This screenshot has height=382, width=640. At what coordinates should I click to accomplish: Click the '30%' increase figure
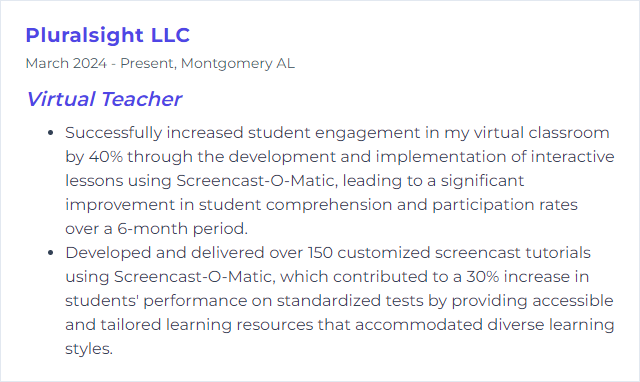coord(483,277)
